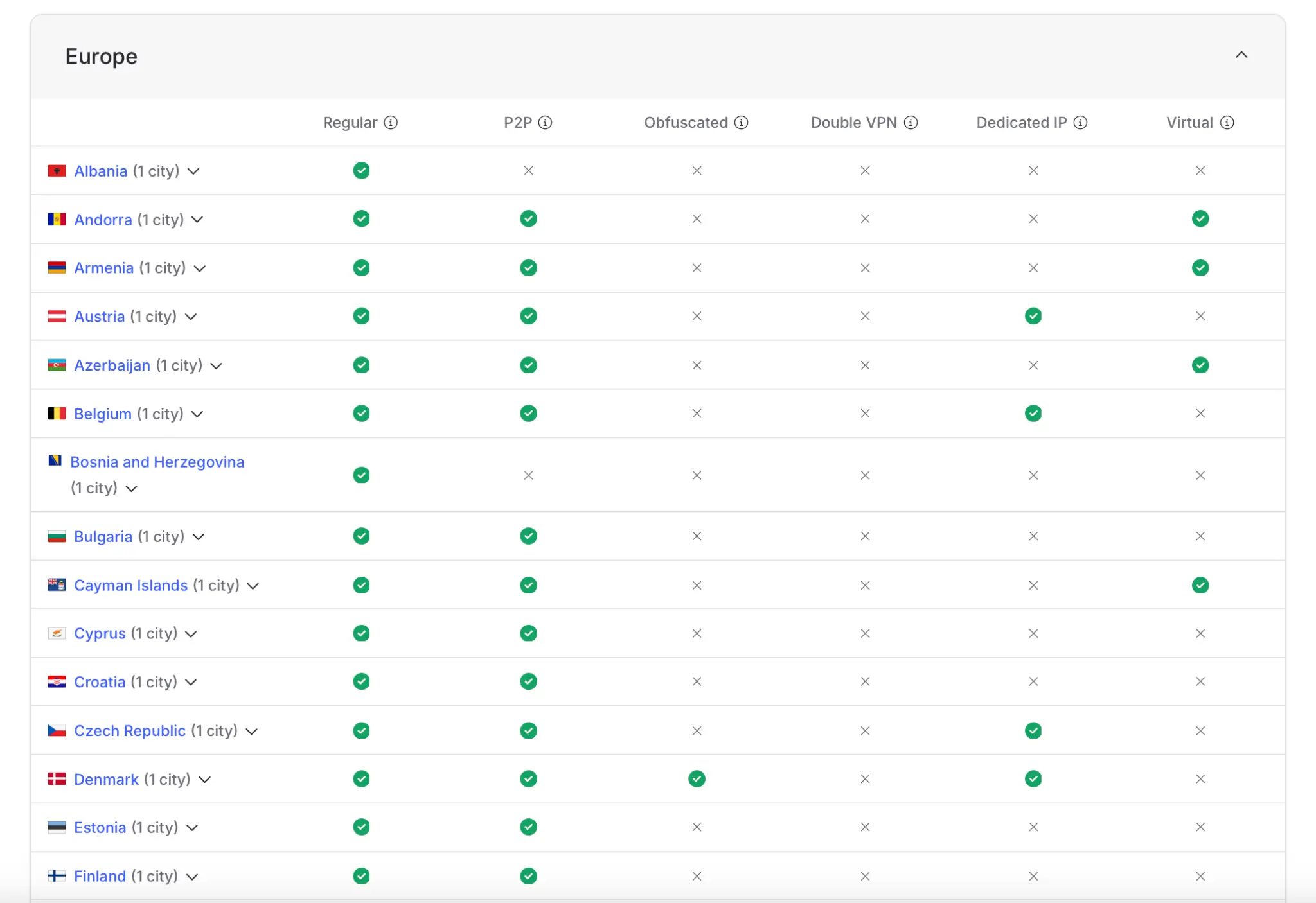The width and height of the screenshot is (1316, 903).
Task: Open the Croatia country link
Action: click(100, 682)
